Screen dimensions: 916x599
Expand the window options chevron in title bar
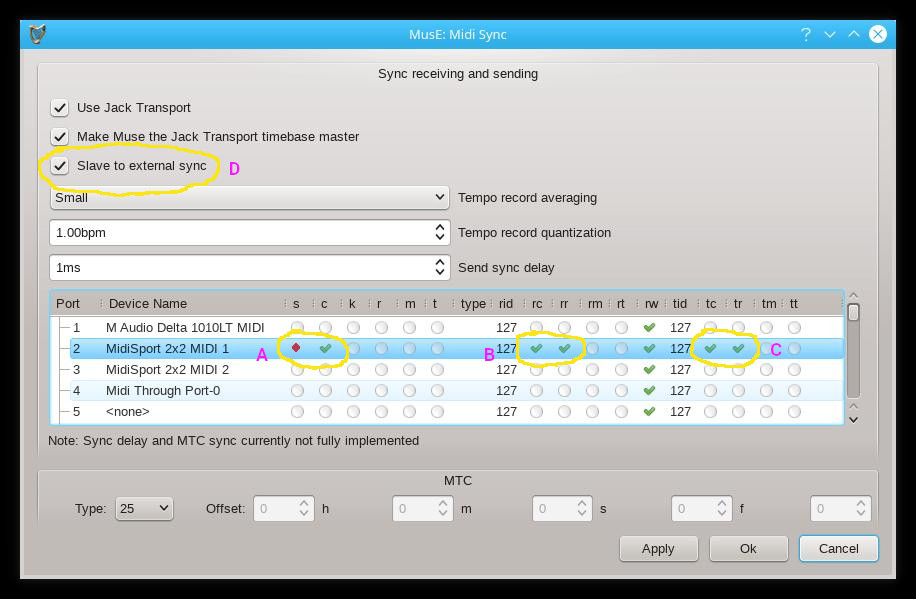(x=829, y=33)
